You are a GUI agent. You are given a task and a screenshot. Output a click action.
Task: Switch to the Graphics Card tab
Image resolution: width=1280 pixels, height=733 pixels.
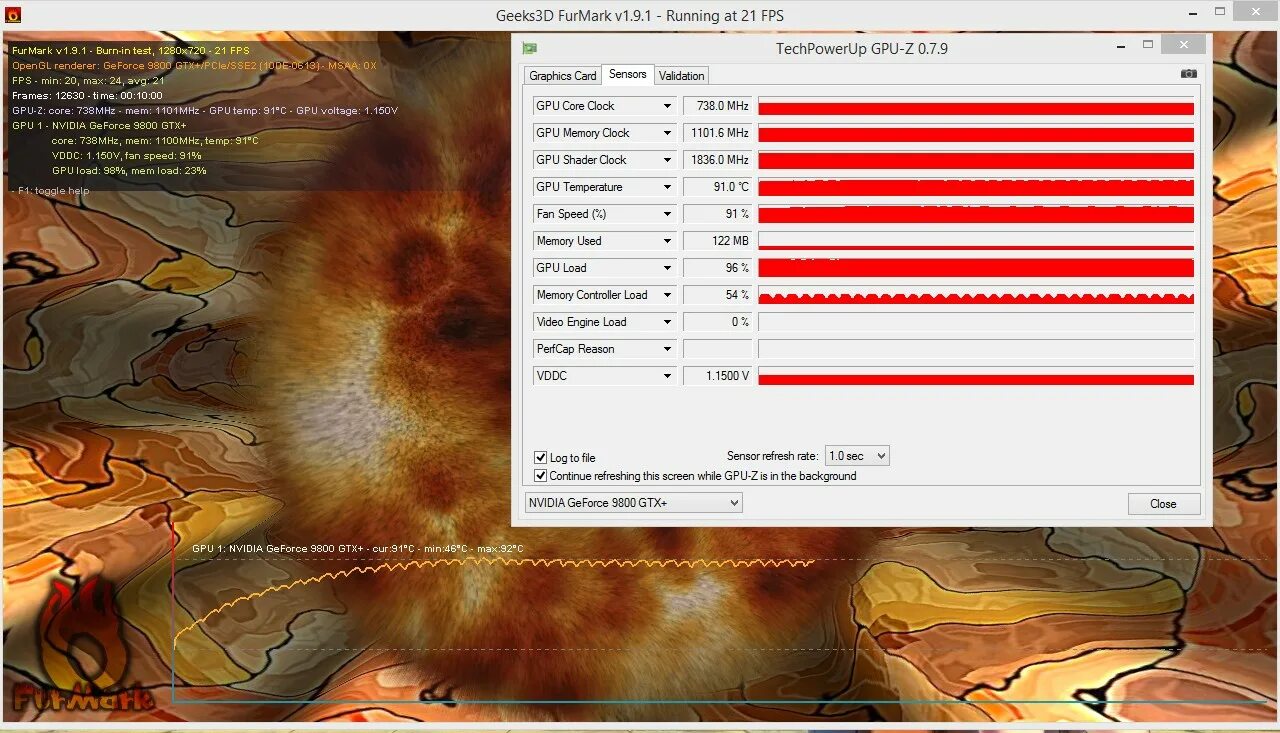tap(563, 75)
